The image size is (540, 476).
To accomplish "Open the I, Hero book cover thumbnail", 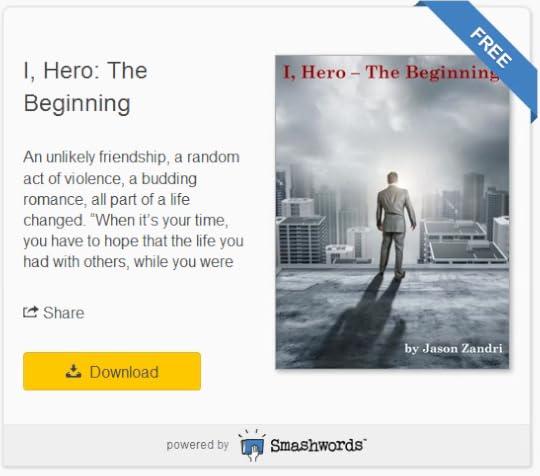I will [392, 212].
